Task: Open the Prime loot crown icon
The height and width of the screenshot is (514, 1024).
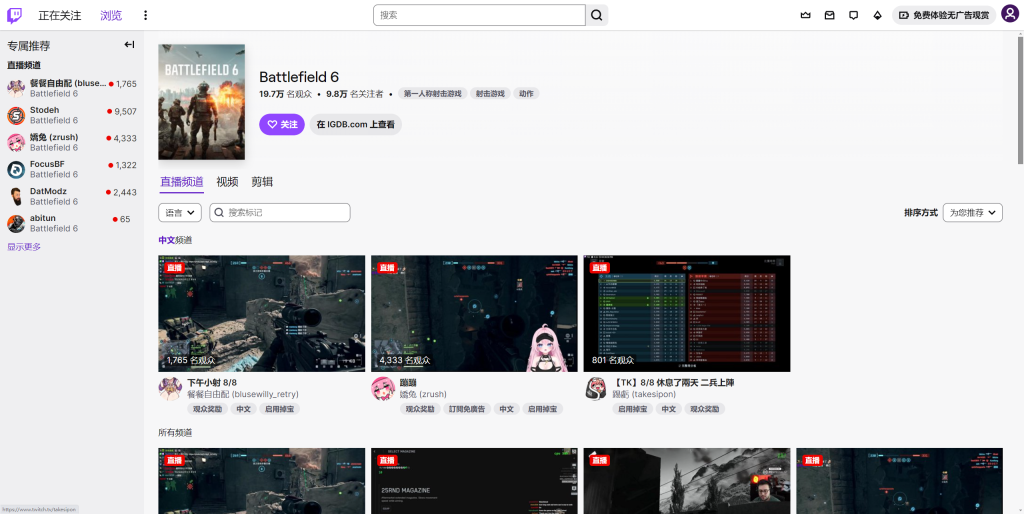Action: point(805,15)
